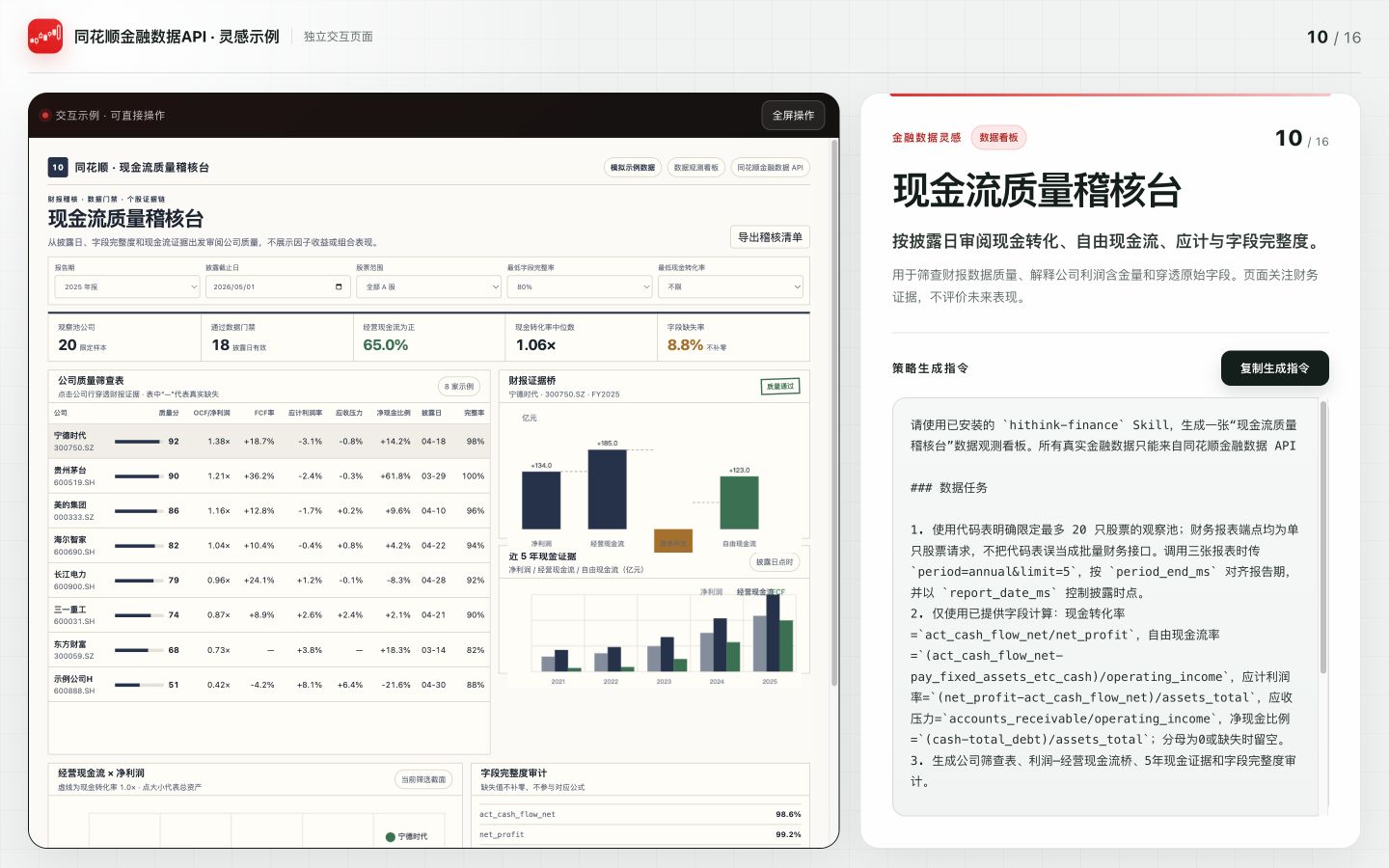Click the 数据观测看板 pill
The image size is (1389, 868).
click(696, 167)
